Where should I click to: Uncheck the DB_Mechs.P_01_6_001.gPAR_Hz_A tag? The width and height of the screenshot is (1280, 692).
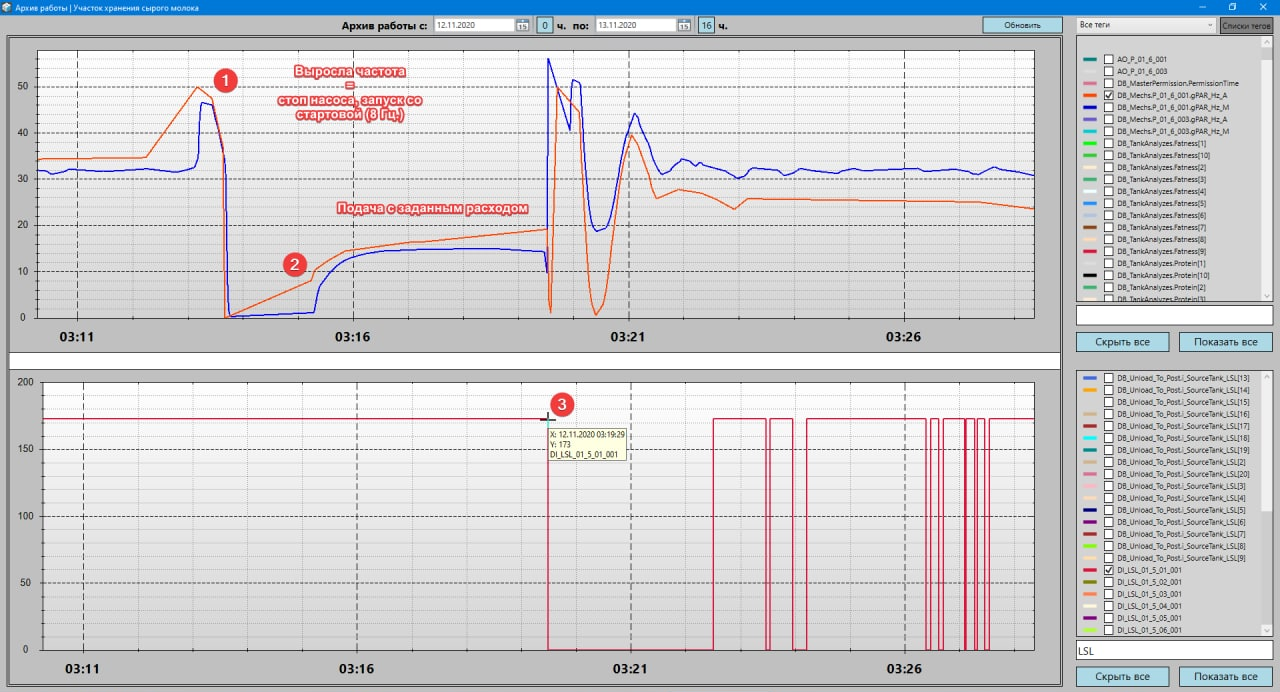coord(1108,95)
